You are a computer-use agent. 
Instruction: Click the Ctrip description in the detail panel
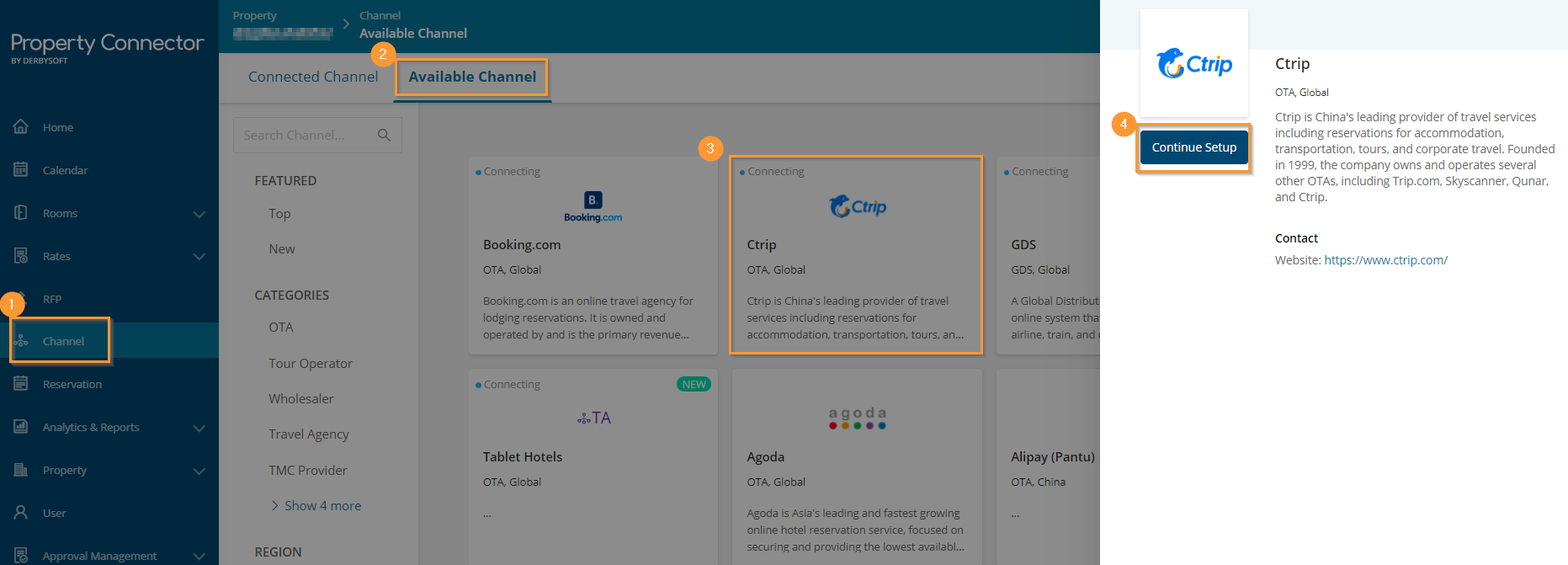click(x=1415, y=157)
